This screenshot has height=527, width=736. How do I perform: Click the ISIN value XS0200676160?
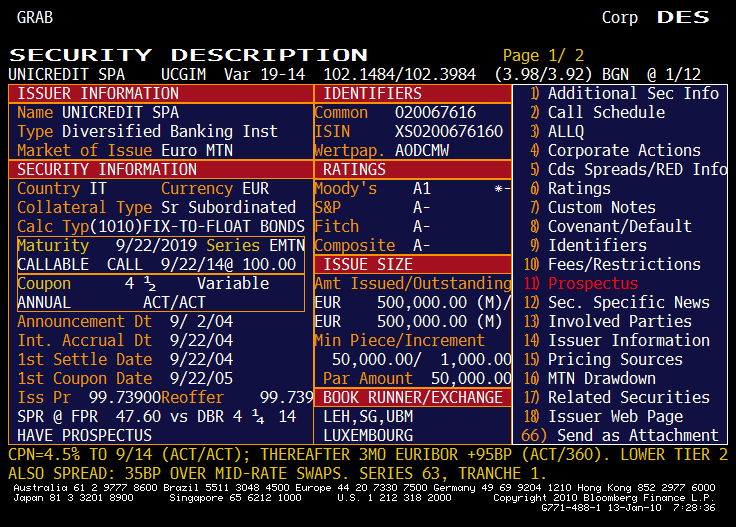pos(449,131)
